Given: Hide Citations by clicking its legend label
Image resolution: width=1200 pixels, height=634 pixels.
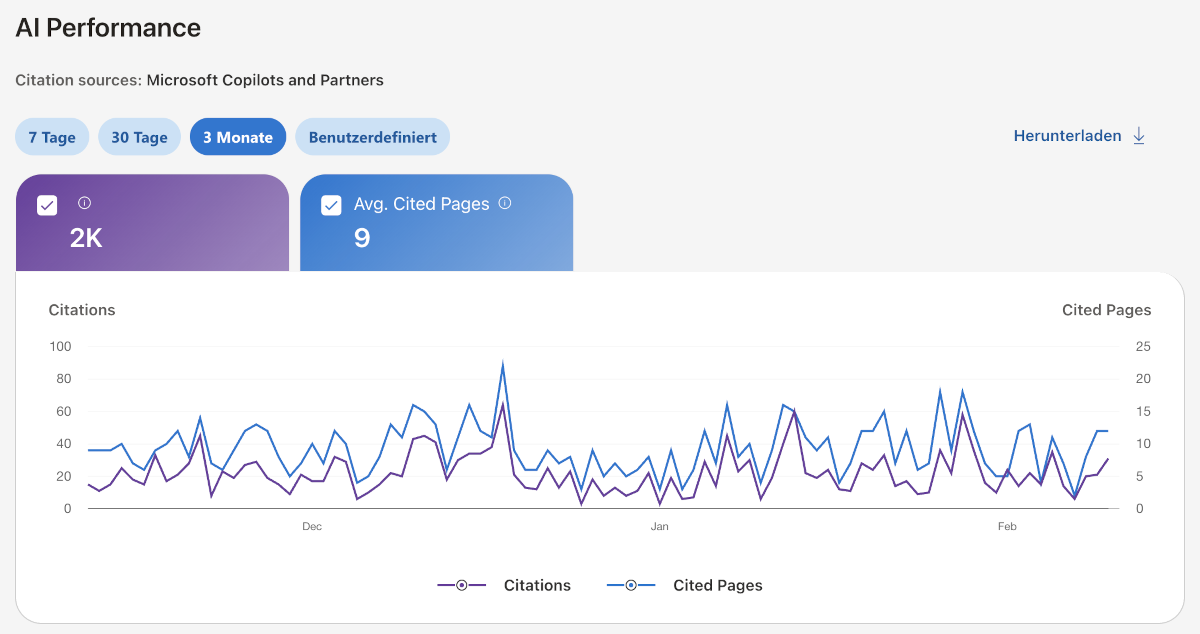Looking at the screenshot, I should coord(537,585).
